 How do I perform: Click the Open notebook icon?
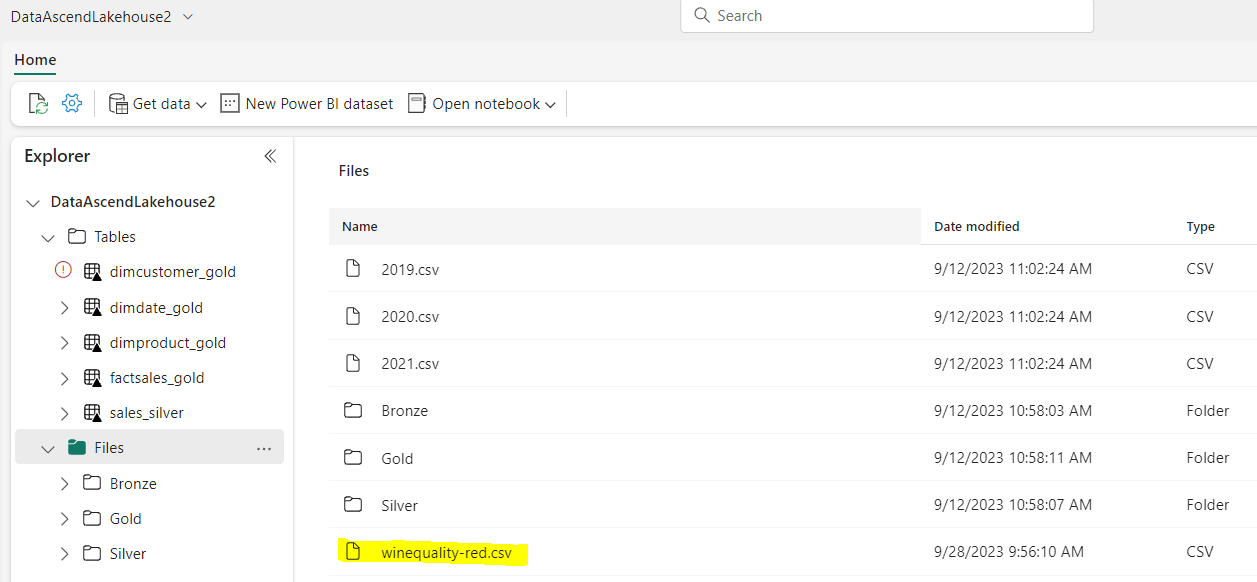point(416,103)
